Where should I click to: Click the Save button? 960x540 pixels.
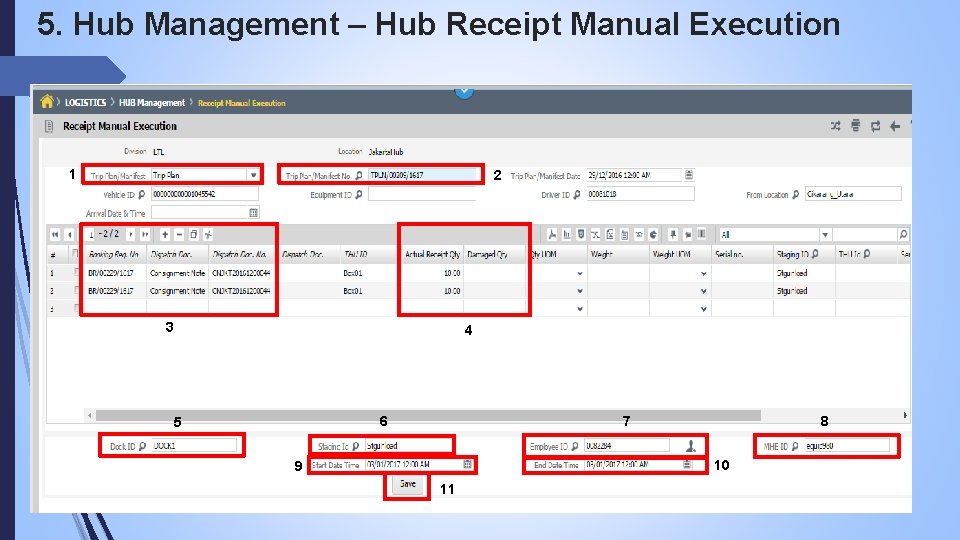408,484
